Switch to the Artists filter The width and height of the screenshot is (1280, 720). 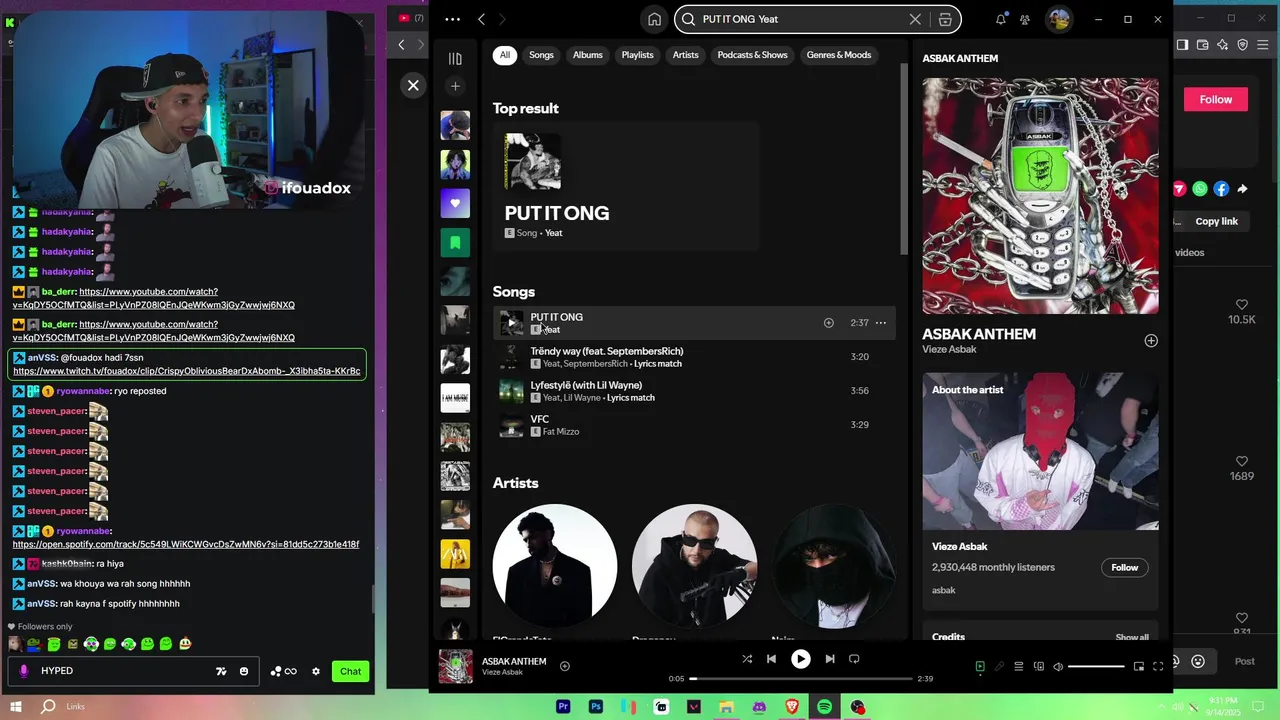pyautogui.click(x=685, y=55)
